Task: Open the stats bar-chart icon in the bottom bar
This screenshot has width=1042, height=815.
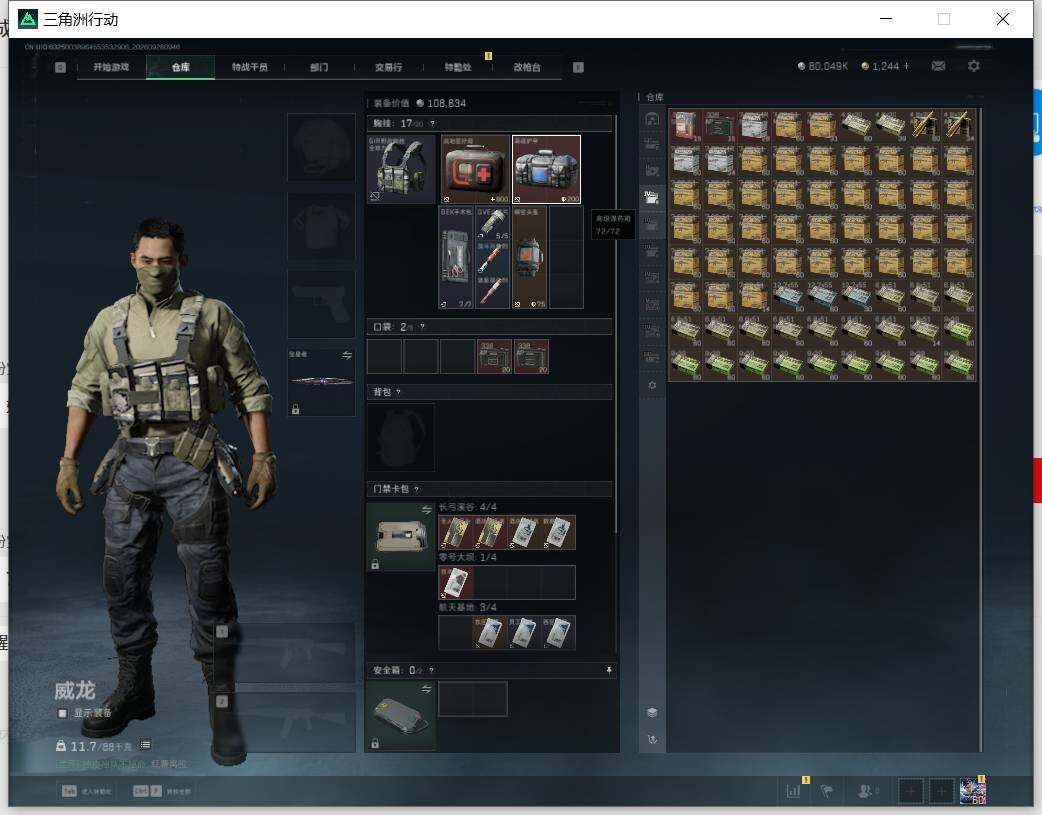Action: [x=793, y=791]
